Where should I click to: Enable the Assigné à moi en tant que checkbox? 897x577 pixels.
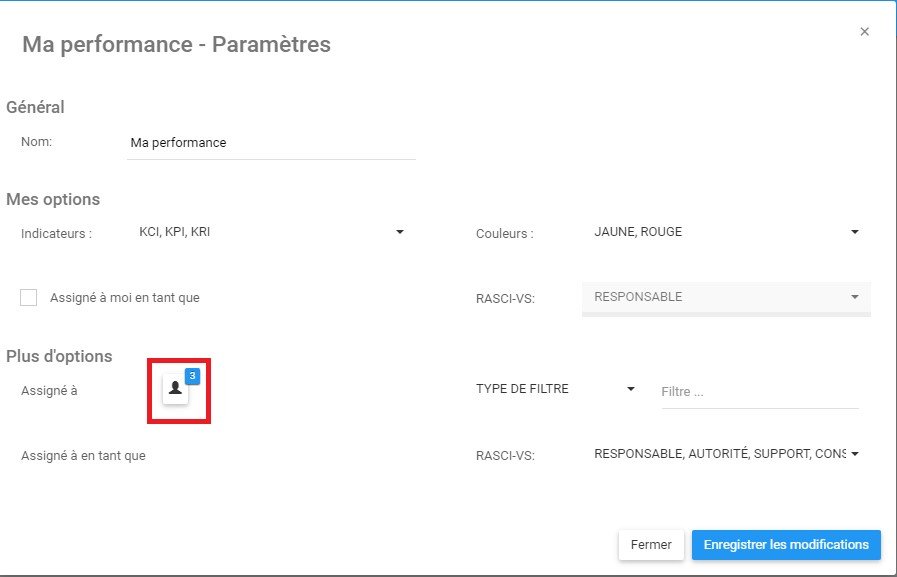coord(29,297)
